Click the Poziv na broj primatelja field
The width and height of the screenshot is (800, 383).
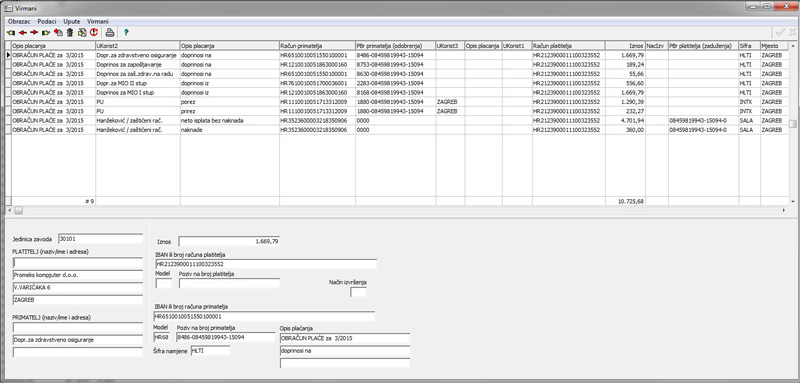click(x=226, y=337)
